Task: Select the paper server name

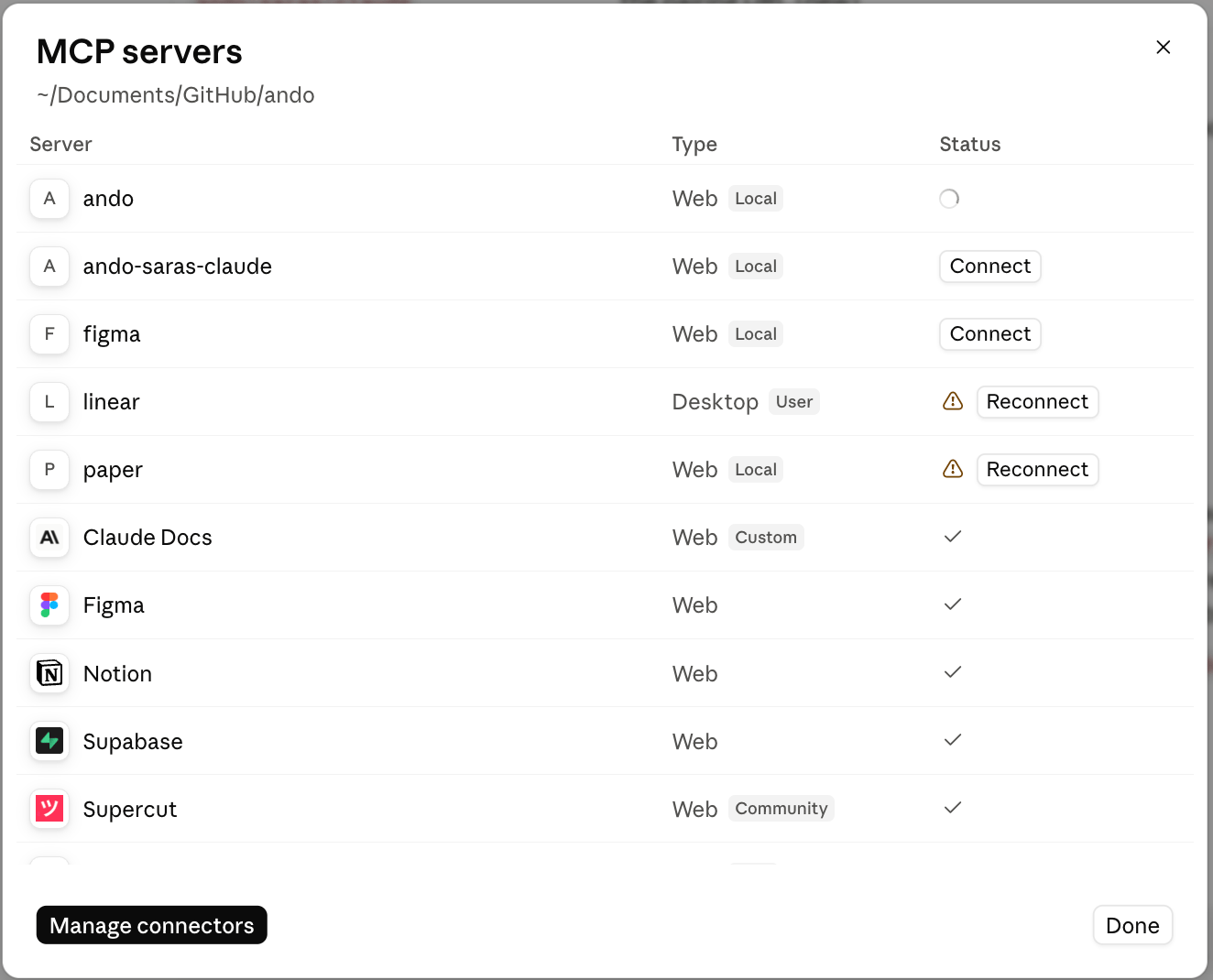Action: [x=113, y=470]
